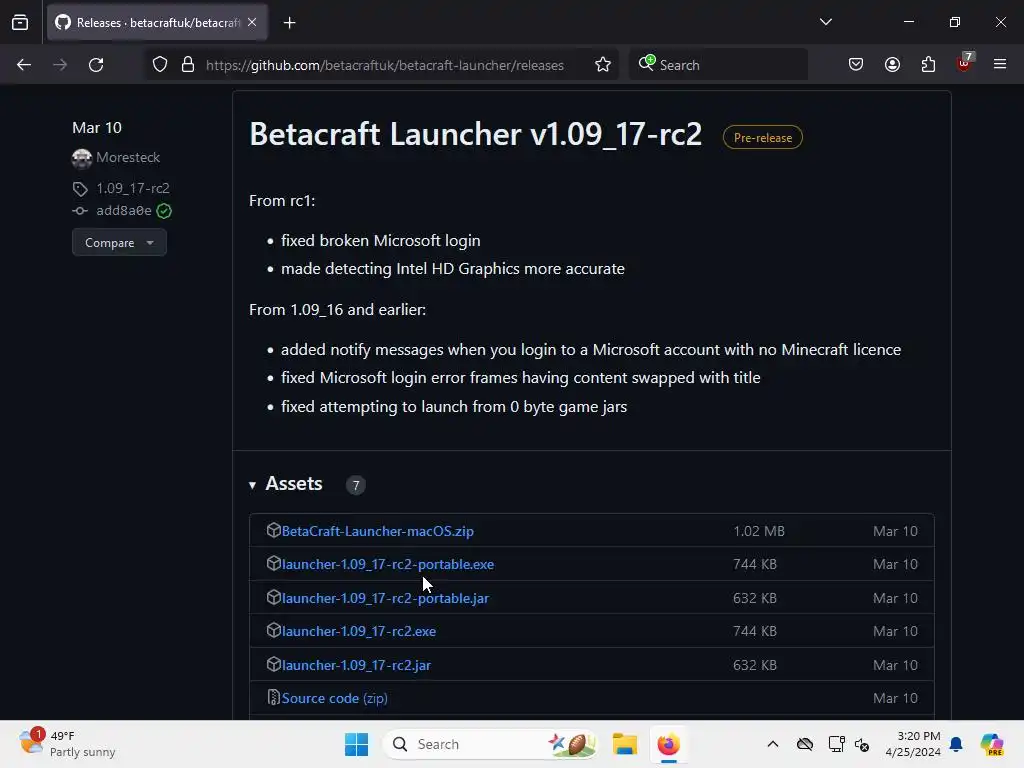This screenshot has width=1024, height=768.
Task: Open Firefox View list-all-tabs icon
Action: click(20, 22)
